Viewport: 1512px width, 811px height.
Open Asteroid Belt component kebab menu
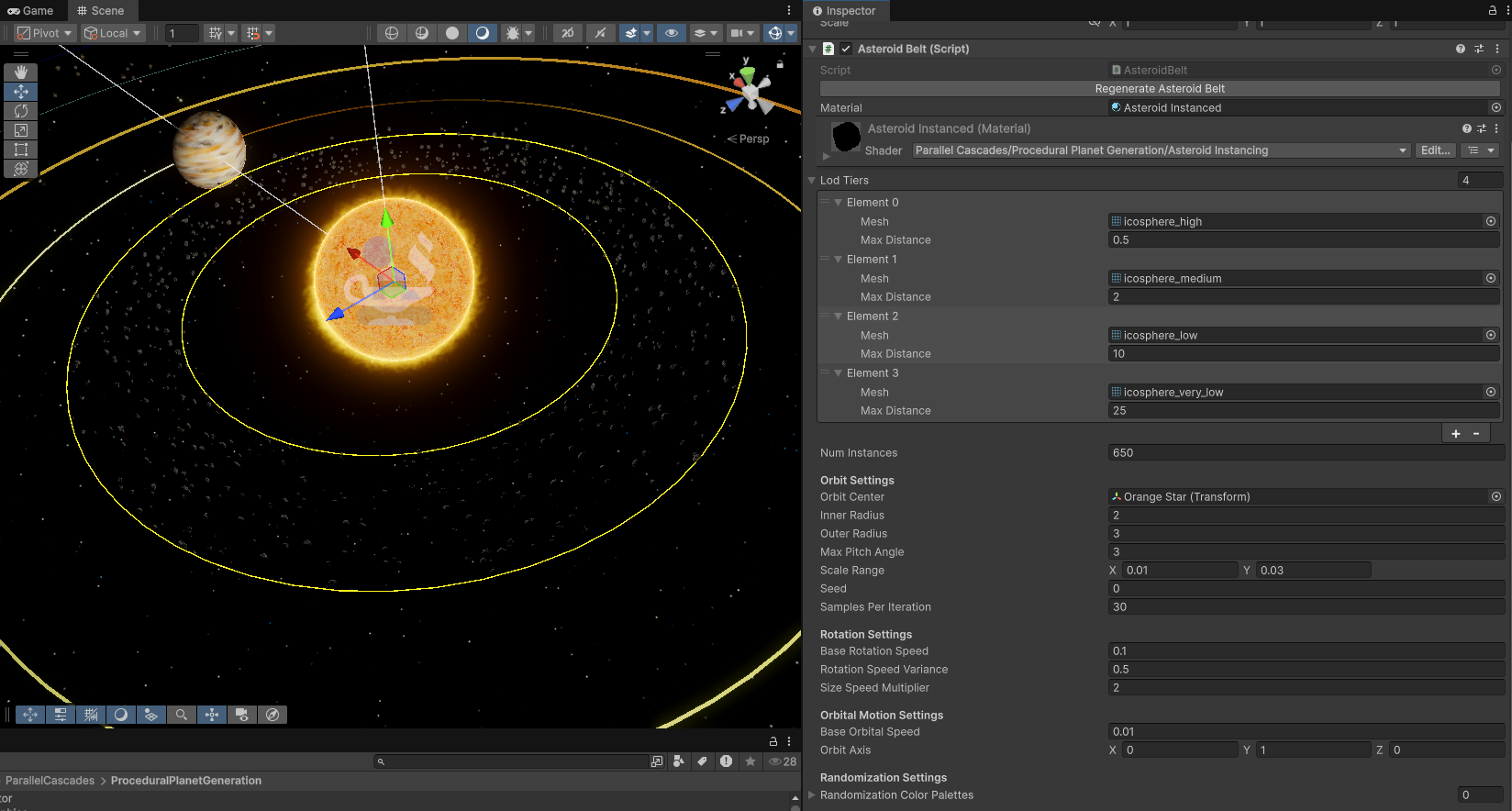1497,49
